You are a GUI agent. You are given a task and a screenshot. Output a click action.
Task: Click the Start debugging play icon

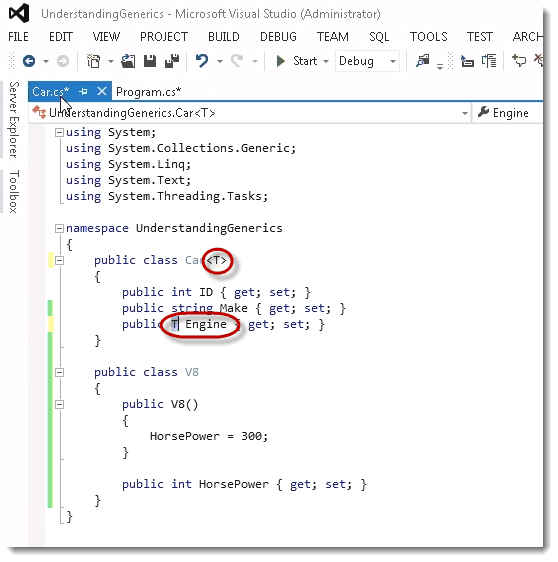coord(281,61)
